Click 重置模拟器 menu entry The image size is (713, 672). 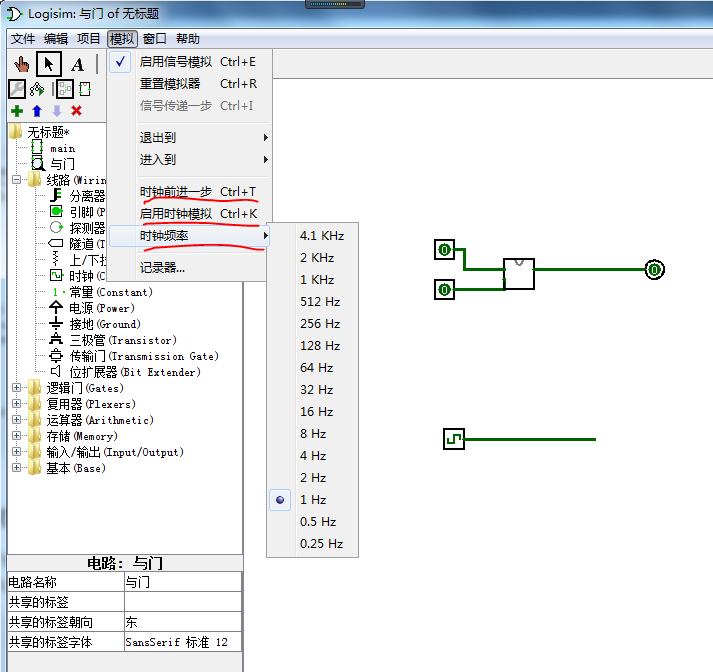(x=190, y=84)
